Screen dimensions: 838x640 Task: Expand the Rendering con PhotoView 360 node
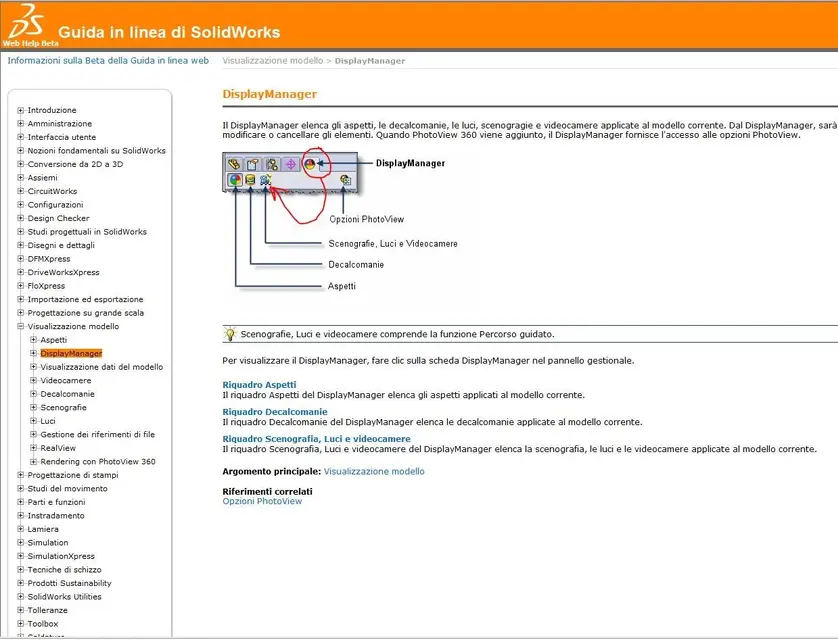click(33, 461)
